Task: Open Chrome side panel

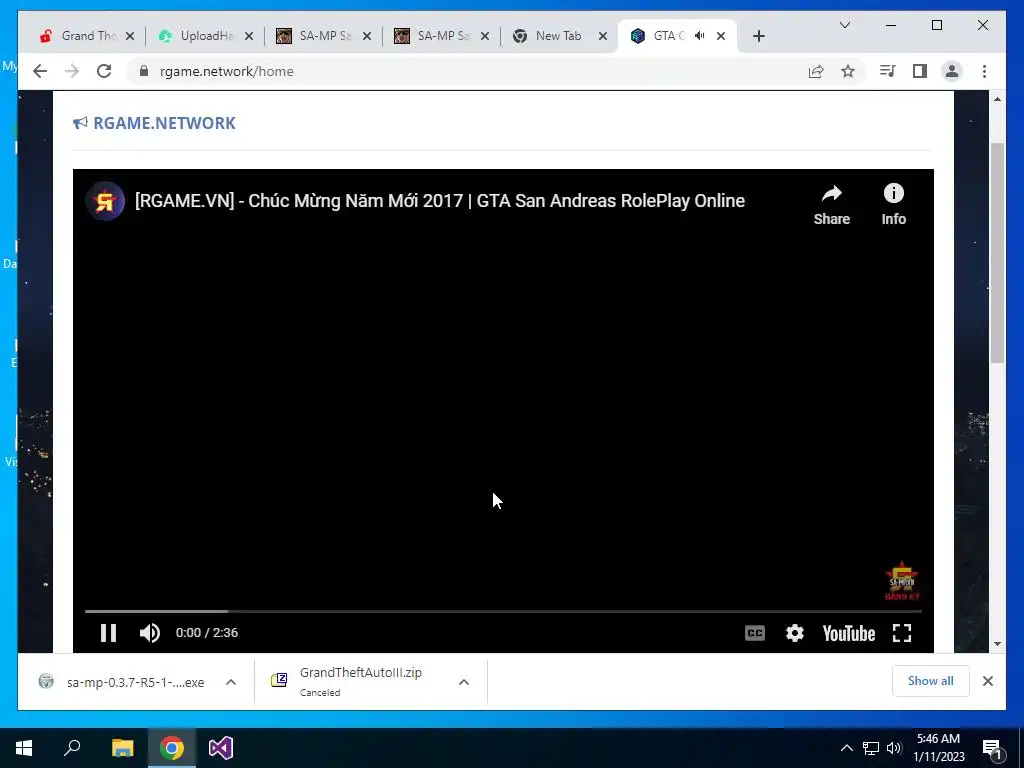Action: point(920,71)
